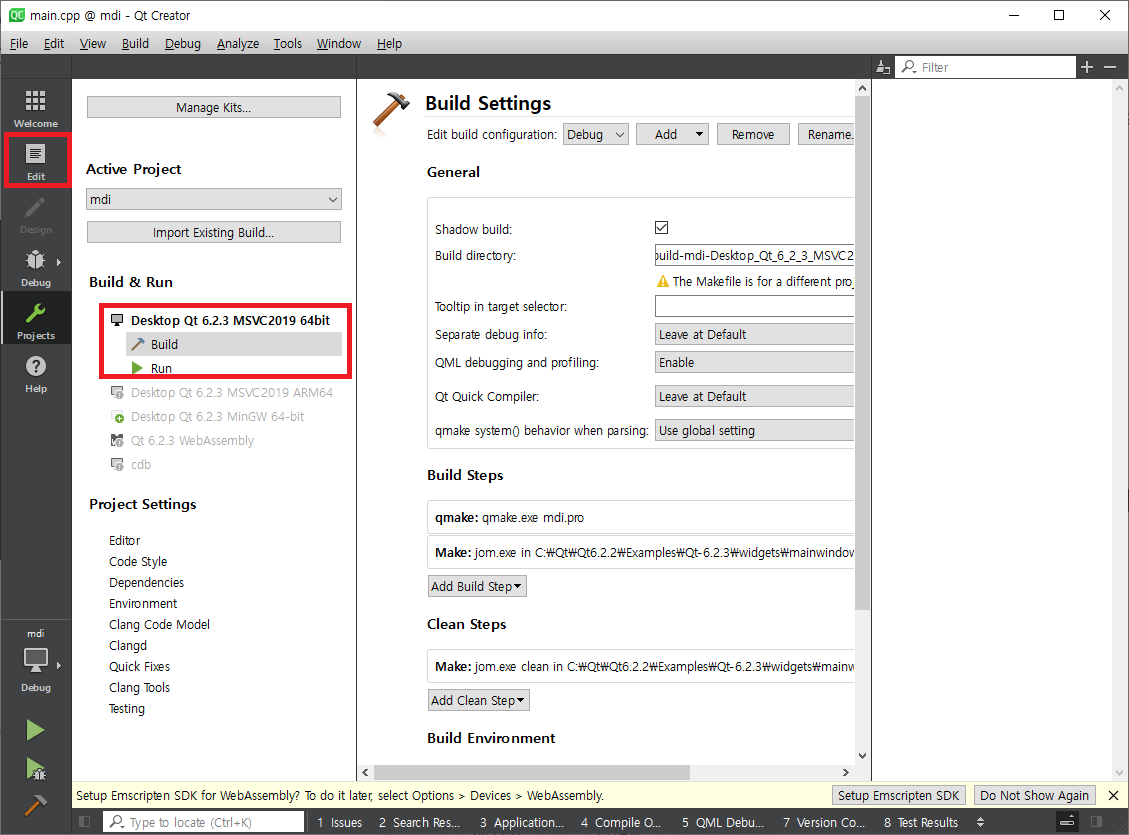This screenshot has height=835, width=1129.
Task: Open the Search Results output pane
Action: point(419,822)
